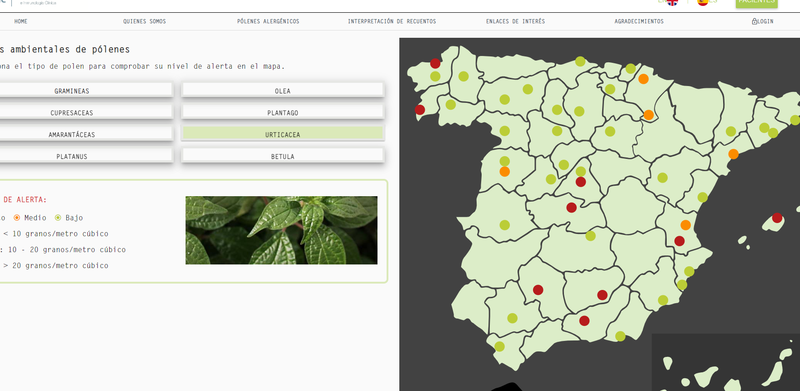Visit ENLACES DE INTERÉS page
This screenshot has height=391, width=800.
[x=515, y=21]
